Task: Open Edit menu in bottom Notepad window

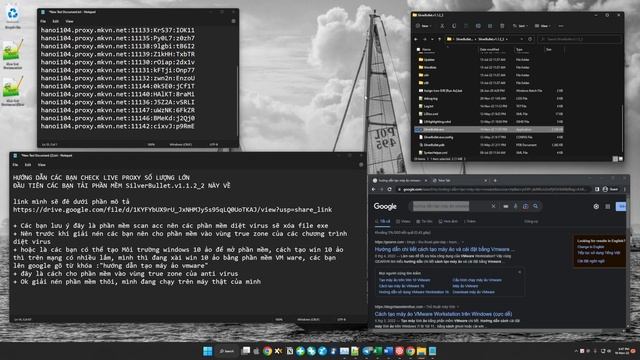Action: pos(28,165)
